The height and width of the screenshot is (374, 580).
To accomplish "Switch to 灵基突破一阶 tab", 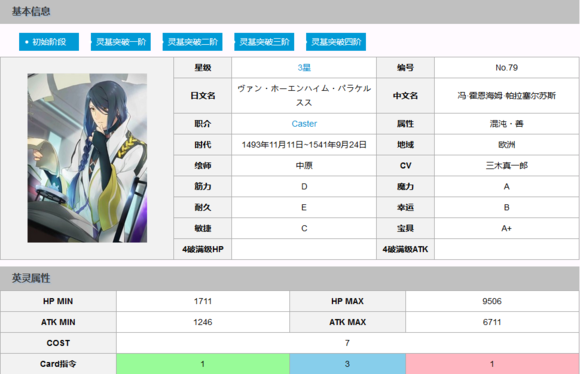I will coord(121,42).
